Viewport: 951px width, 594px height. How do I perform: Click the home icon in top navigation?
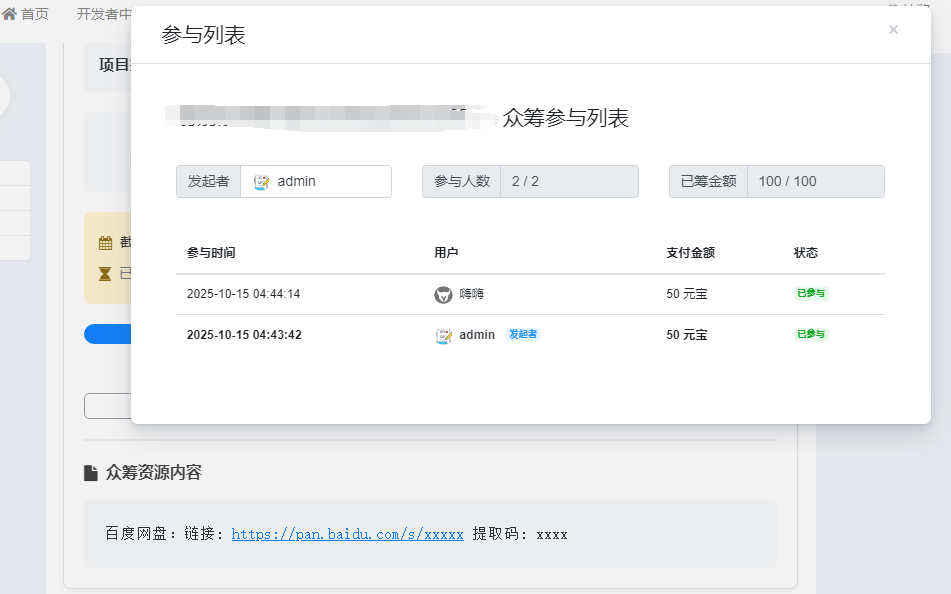[x=9, y=14]
